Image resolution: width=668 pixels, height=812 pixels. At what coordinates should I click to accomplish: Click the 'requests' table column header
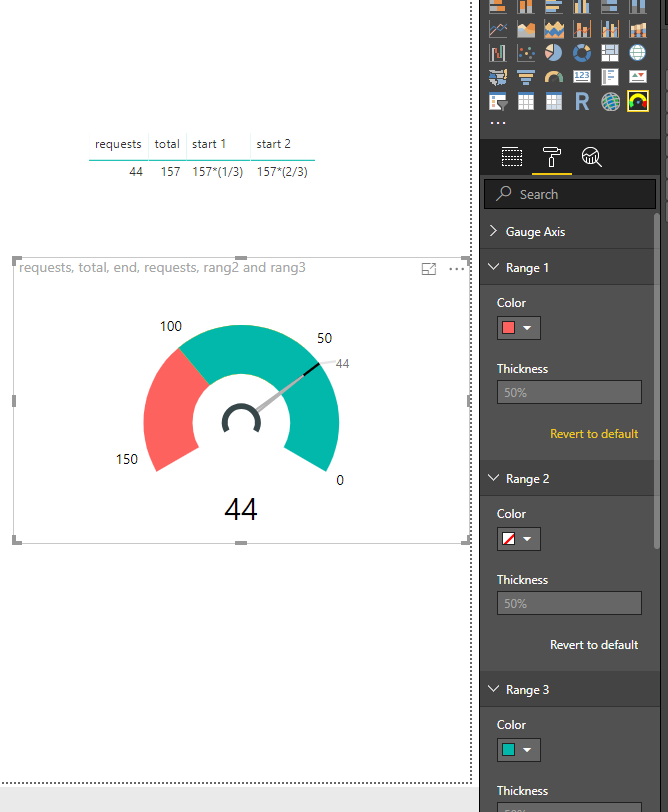pos(118,144)
